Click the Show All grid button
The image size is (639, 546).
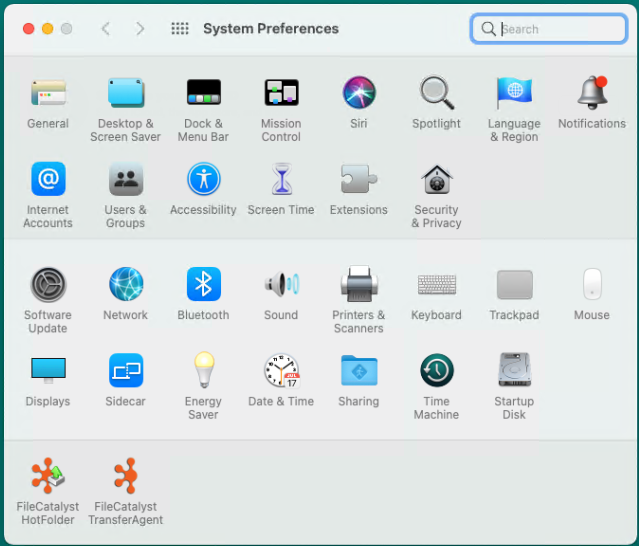(180, 29)
